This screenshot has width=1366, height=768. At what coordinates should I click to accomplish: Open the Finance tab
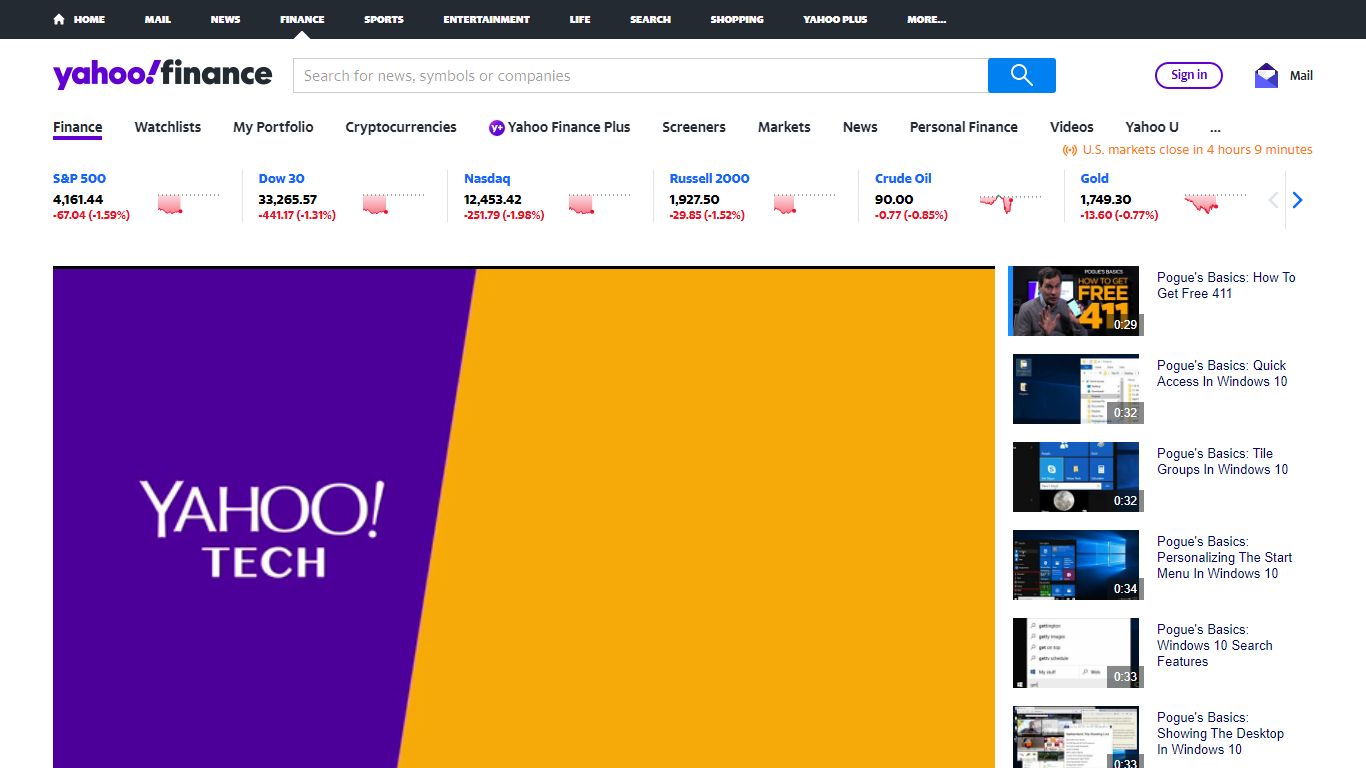78,127
